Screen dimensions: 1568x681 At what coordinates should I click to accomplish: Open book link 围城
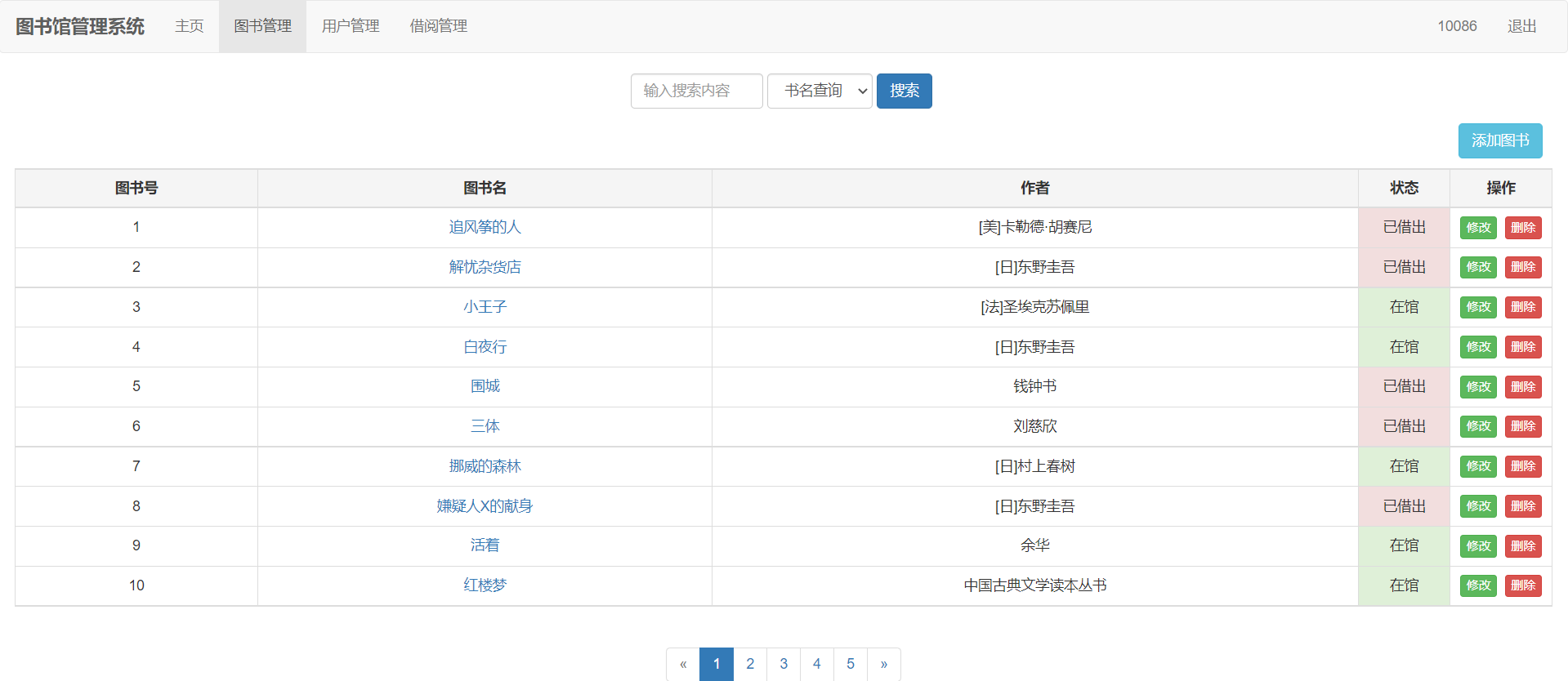pyautogui.click(x=485, y=386)
